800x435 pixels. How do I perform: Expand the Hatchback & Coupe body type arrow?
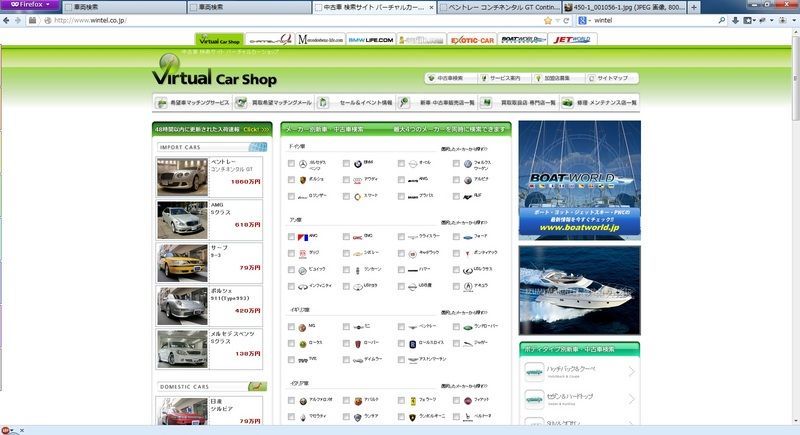[631, 372]
